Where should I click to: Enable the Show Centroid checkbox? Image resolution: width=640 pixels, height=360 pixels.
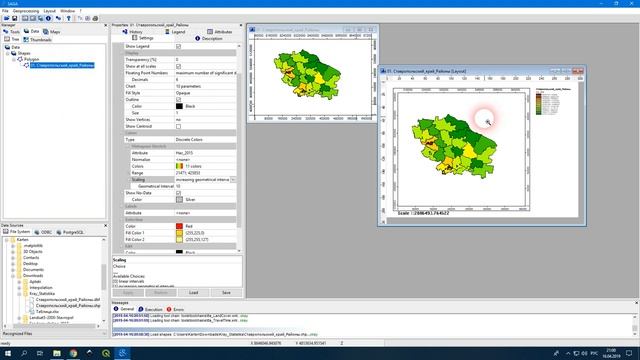(x=178, y=126)
